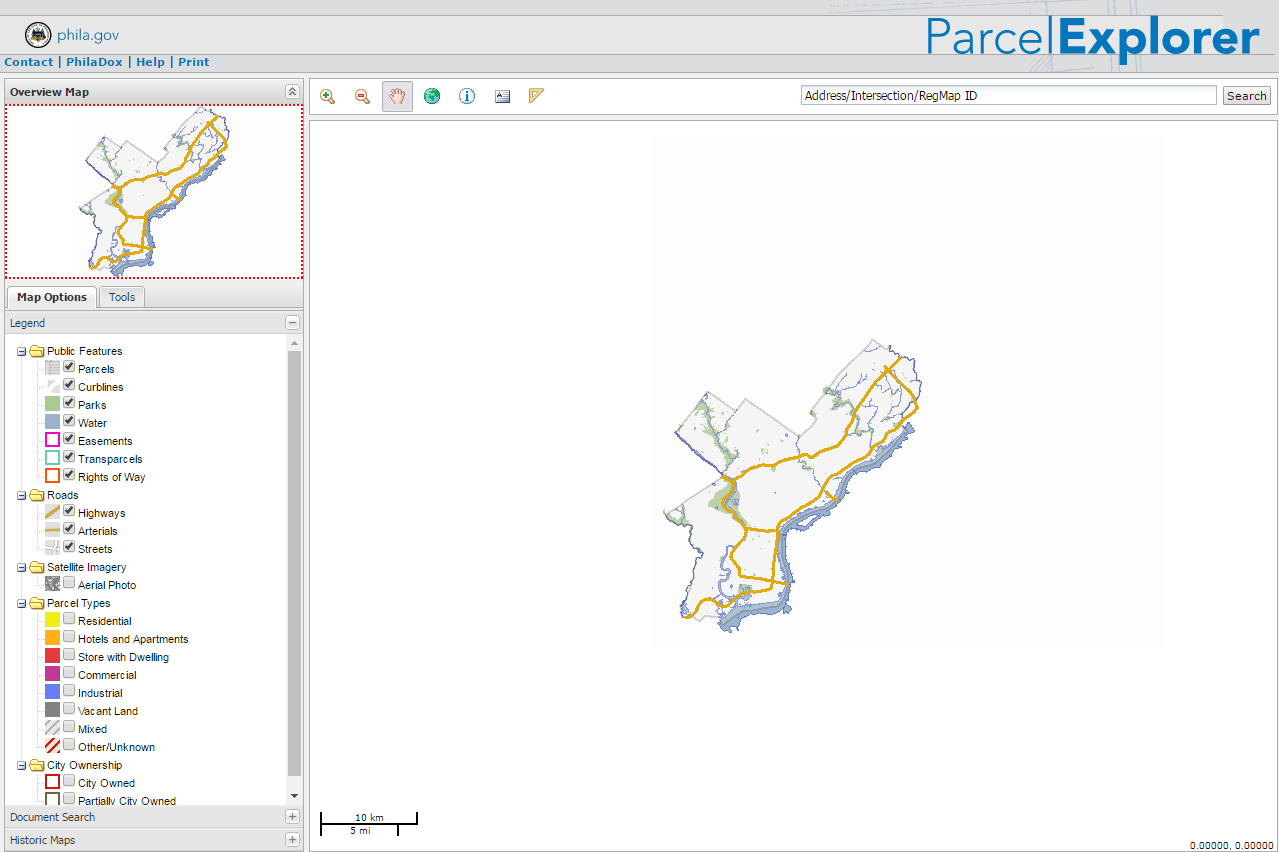Switch to the Tools tab
The image size is (1279, 852).
tap(122, 297)
